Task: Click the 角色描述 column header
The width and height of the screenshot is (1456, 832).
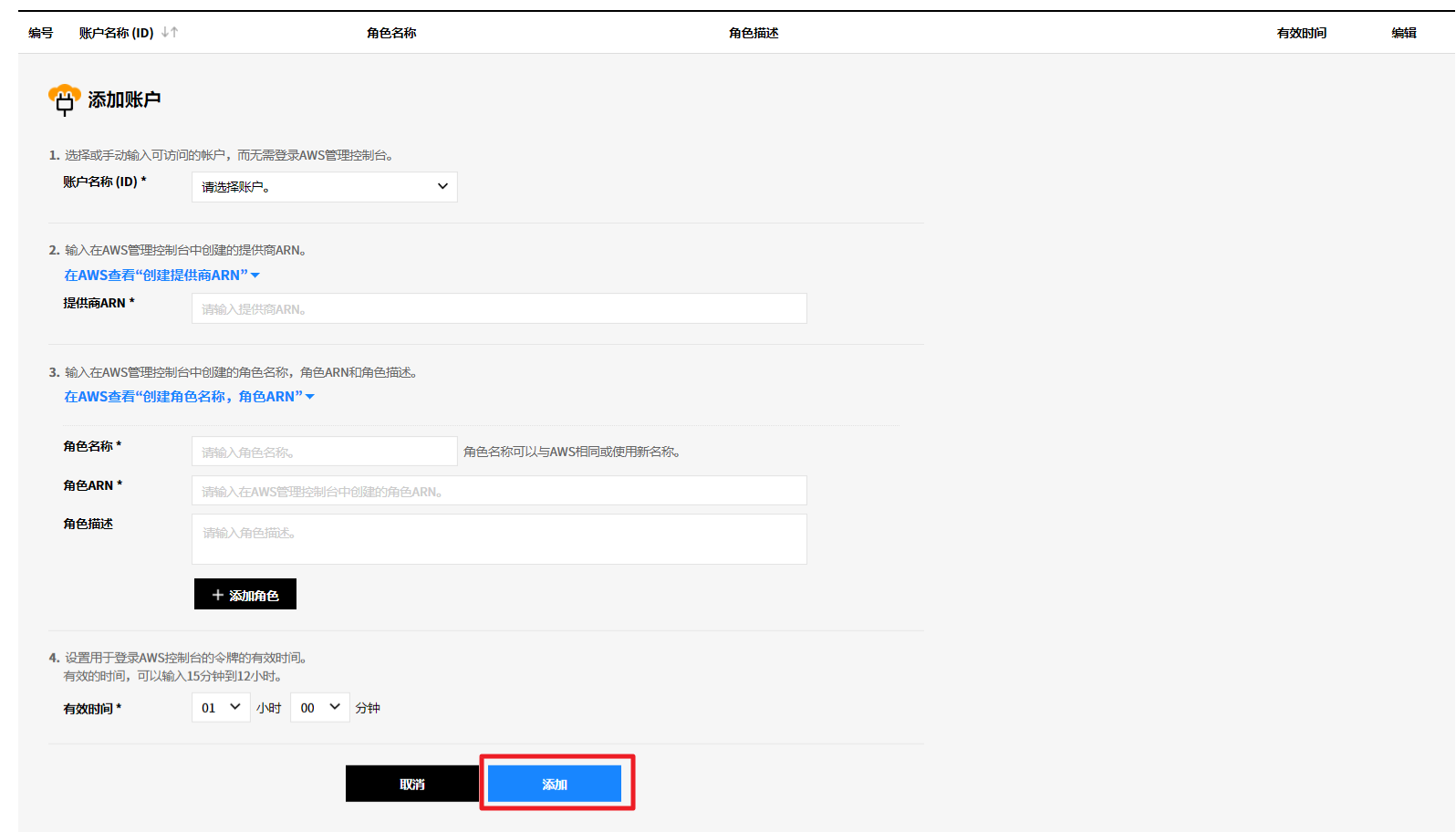Action: 754,33
